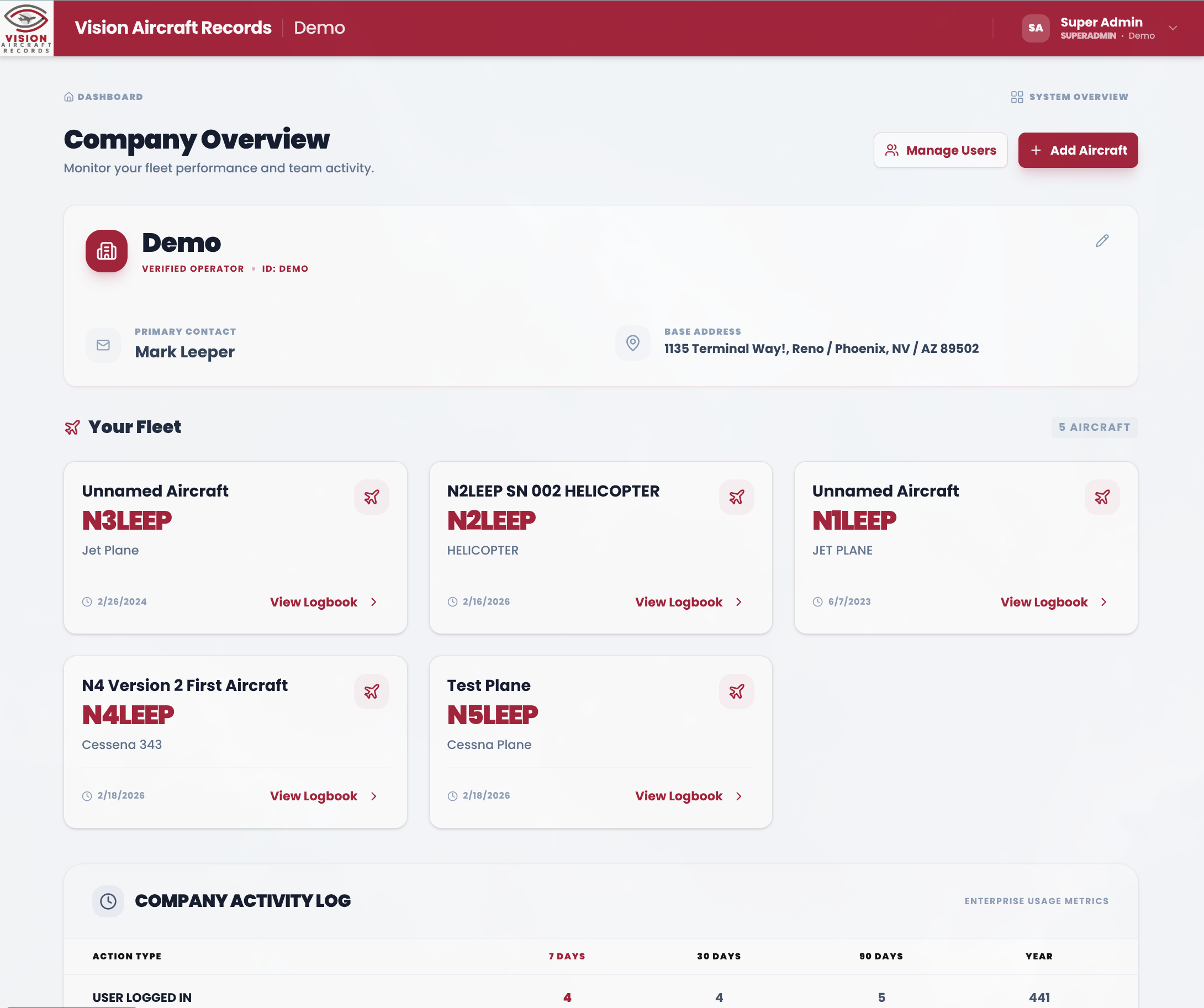Click the chevron next to N1LEEP View Logbook

(x=1103, y=601)
